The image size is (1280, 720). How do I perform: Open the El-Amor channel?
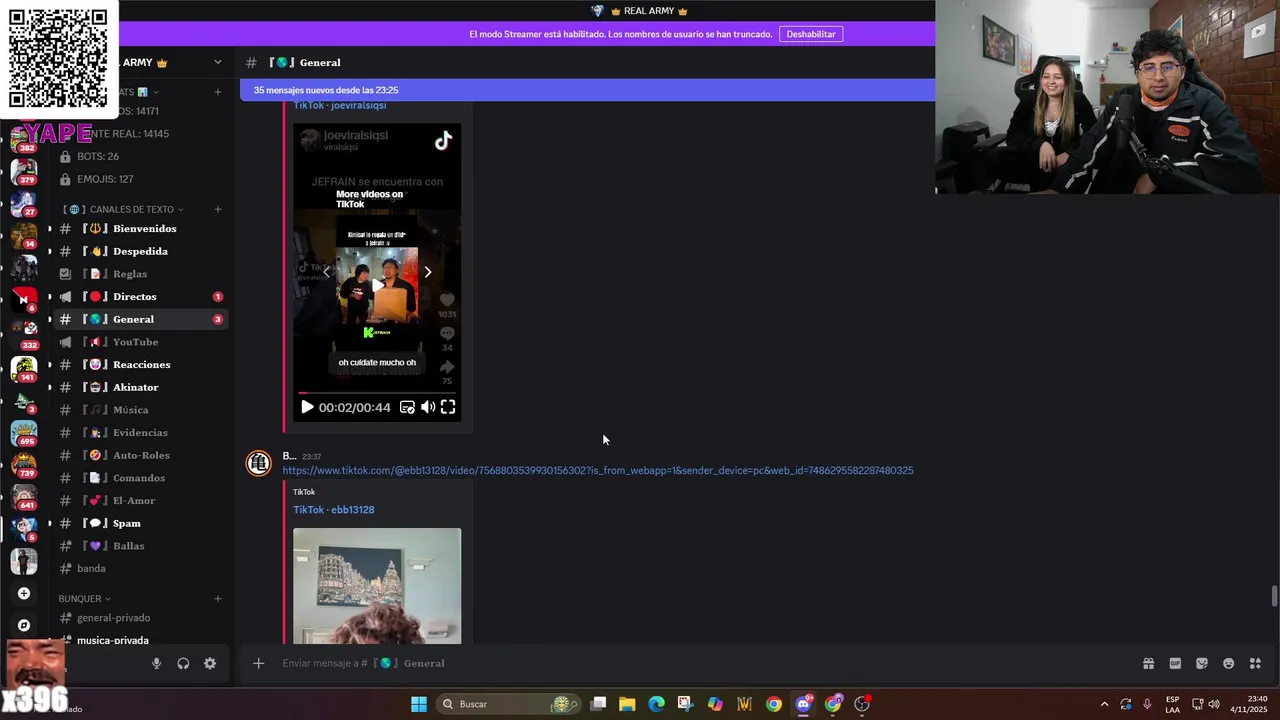tap(141, 501)
